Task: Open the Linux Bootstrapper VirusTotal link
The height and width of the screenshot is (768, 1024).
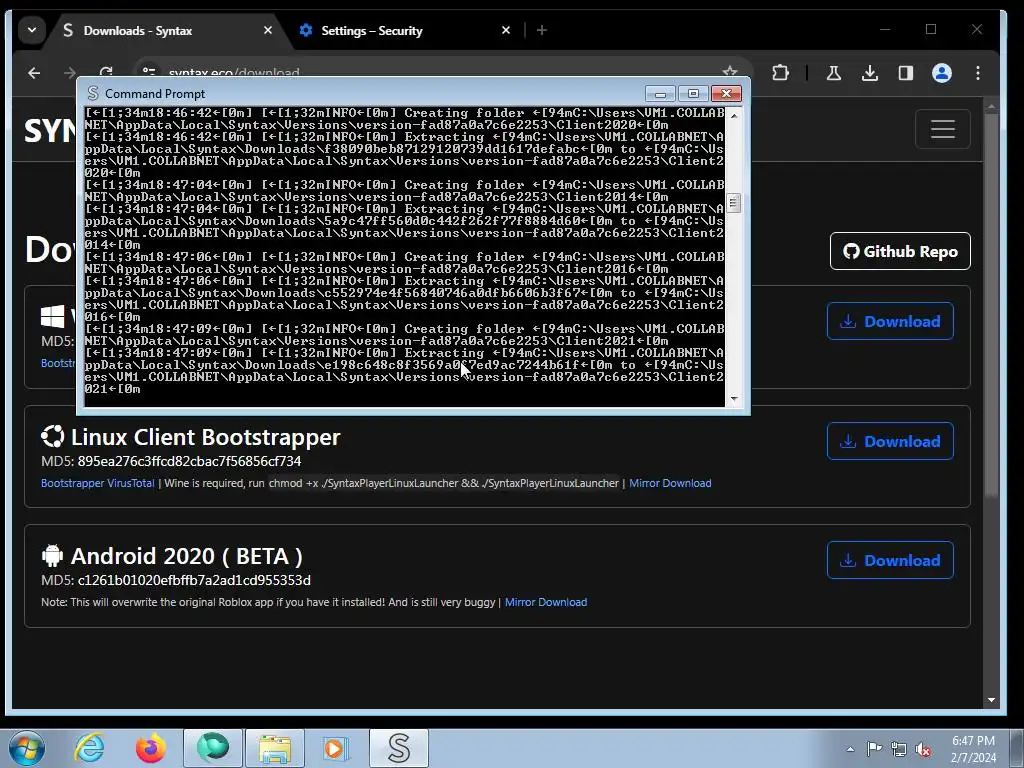Action: click(x=98, y=483)
